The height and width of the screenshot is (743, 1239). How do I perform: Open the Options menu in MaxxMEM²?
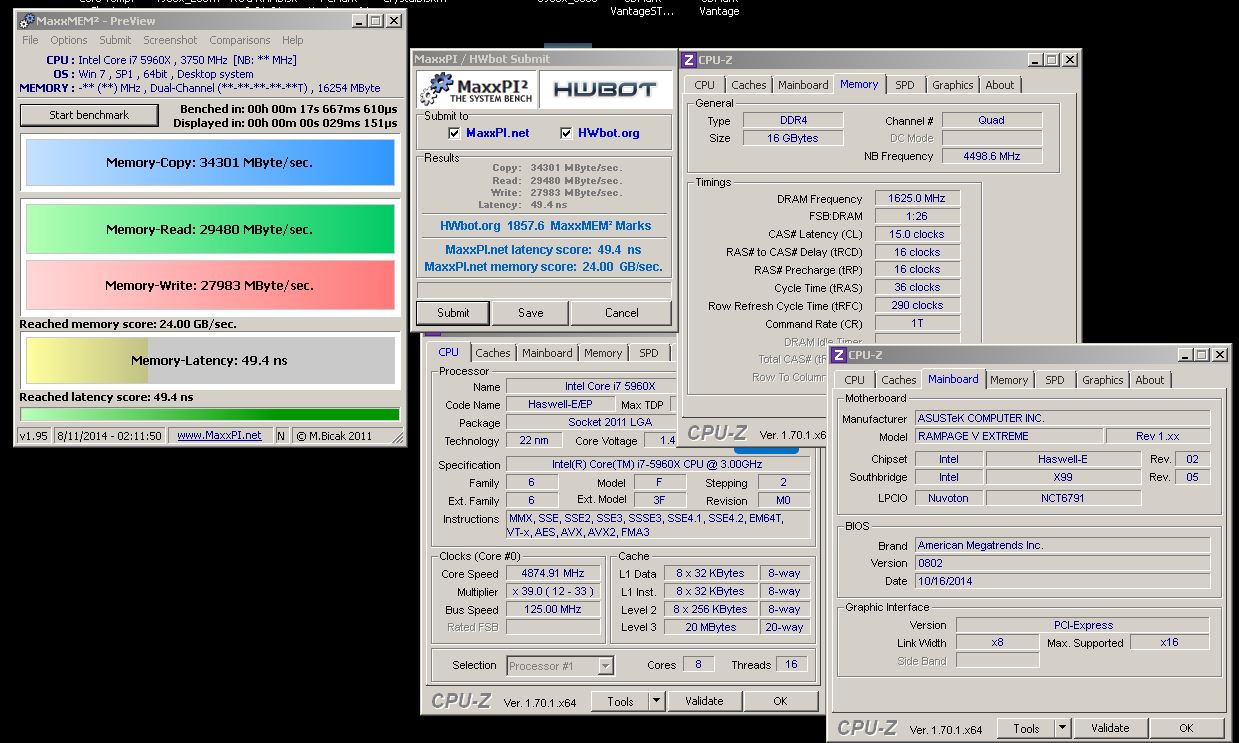[x=69, y=40]
